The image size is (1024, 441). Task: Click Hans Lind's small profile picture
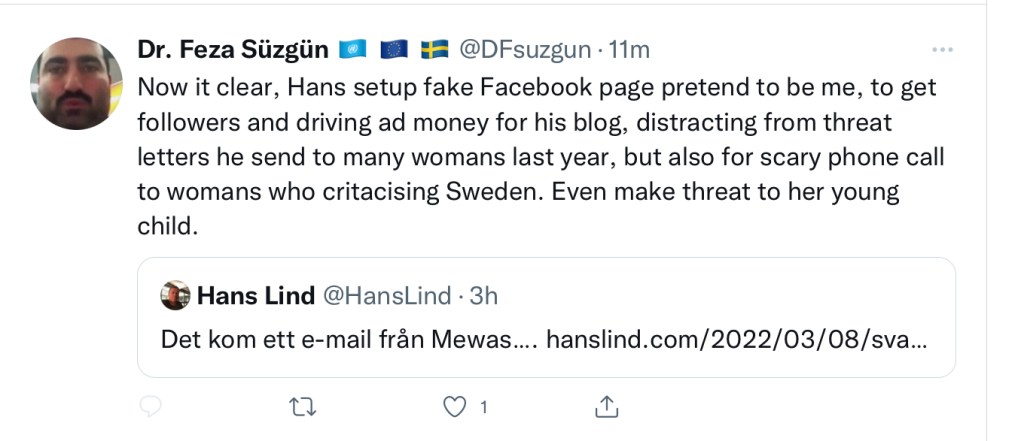175,295
